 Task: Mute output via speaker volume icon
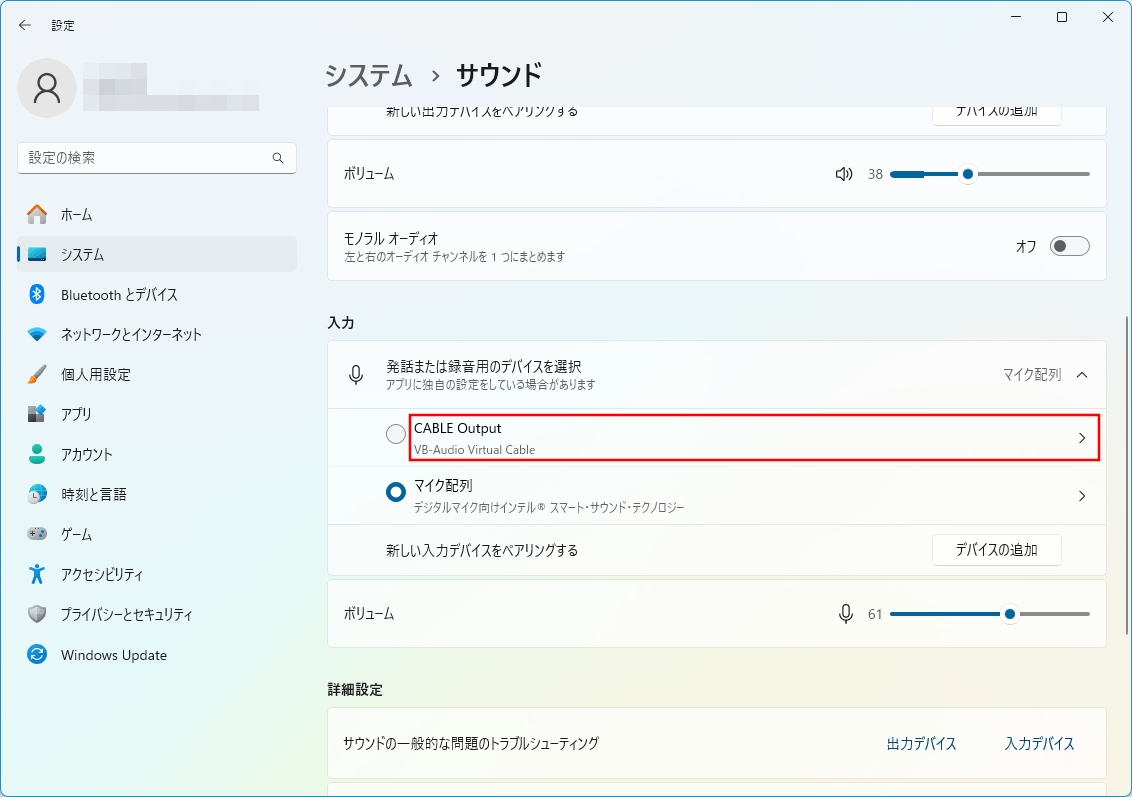click(x=844, y=174)
